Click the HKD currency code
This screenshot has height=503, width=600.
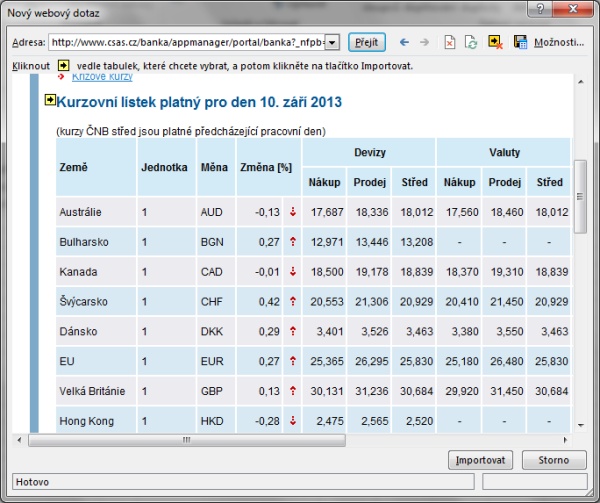[x=212, y=421]
